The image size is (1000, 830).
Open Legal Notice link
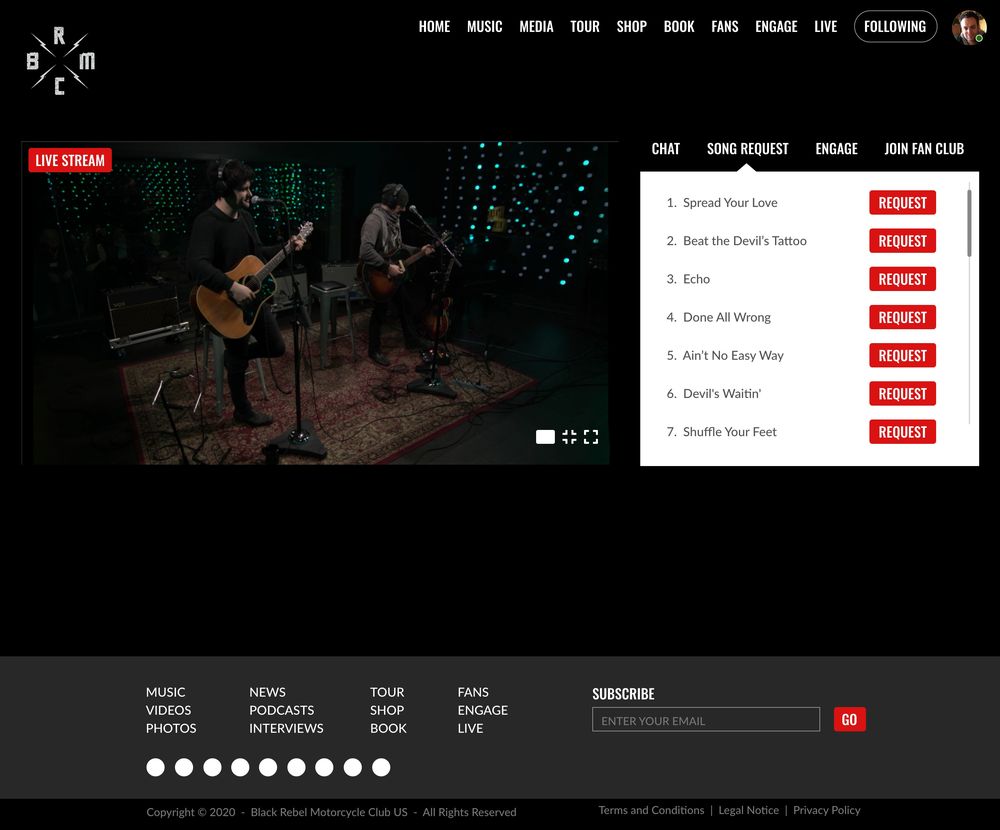click(749, 810)
